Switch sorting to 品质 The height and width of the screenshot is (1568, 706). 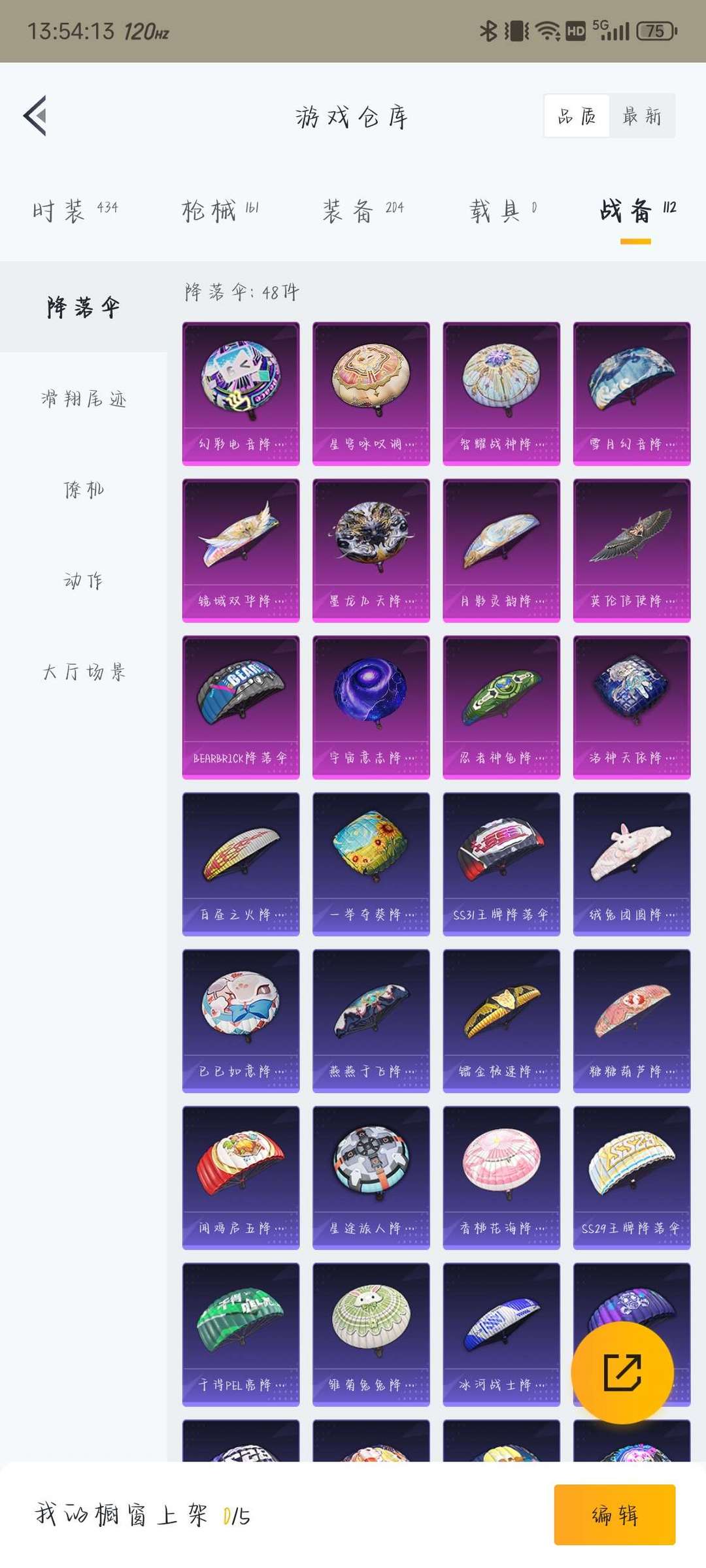pyautogui.click(x=577, y=116)
